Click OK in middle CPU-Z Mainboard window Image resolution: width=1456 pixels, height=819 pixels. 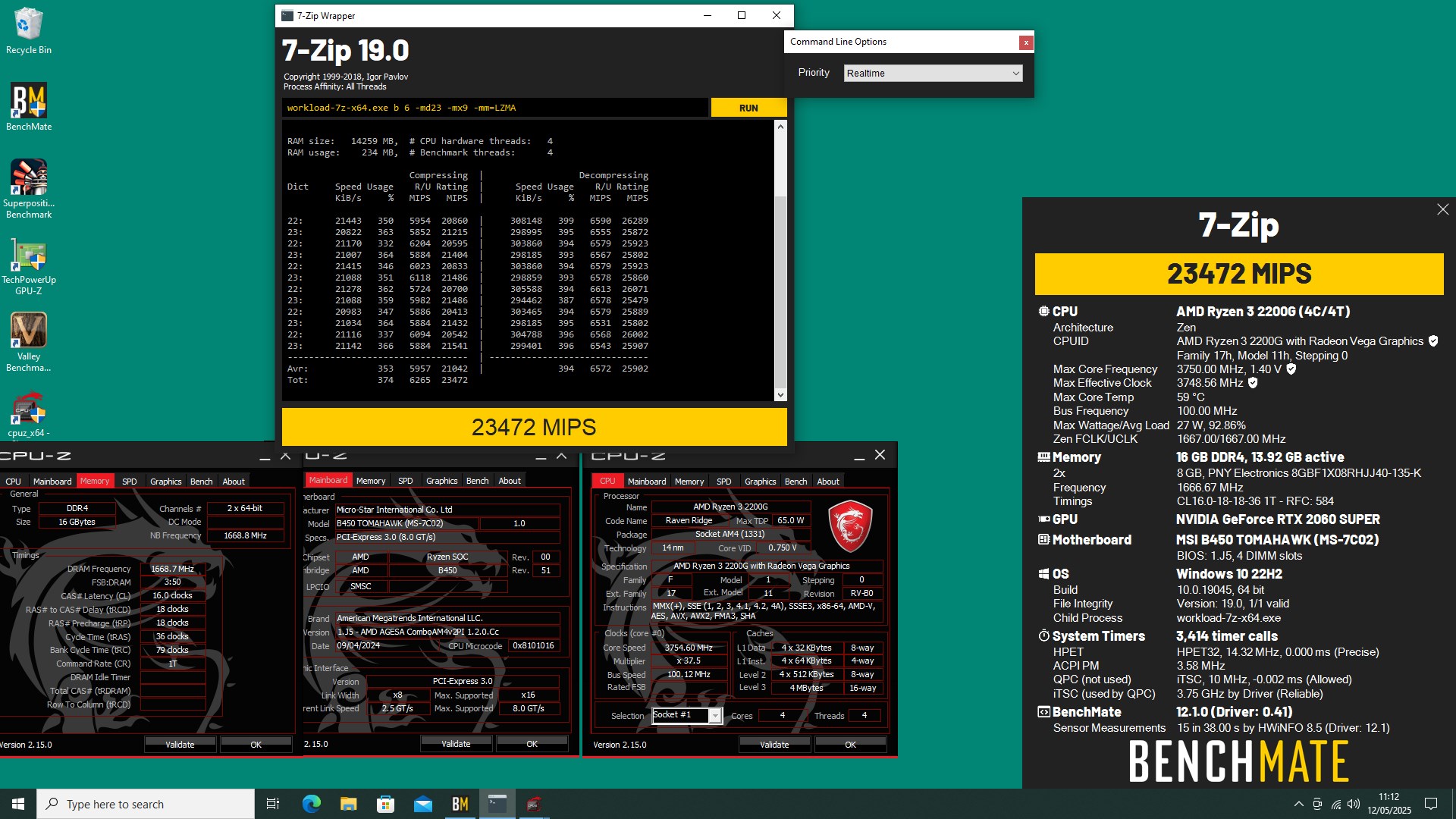(532, 744)
